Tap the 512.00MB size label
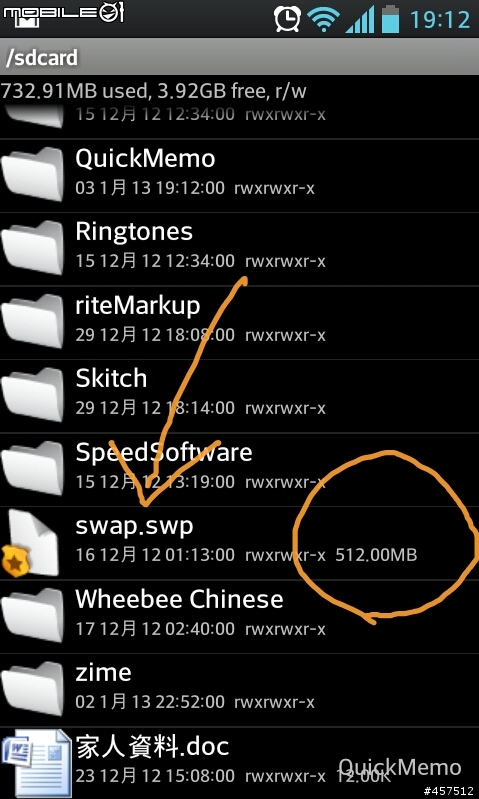 click(376, 554)
